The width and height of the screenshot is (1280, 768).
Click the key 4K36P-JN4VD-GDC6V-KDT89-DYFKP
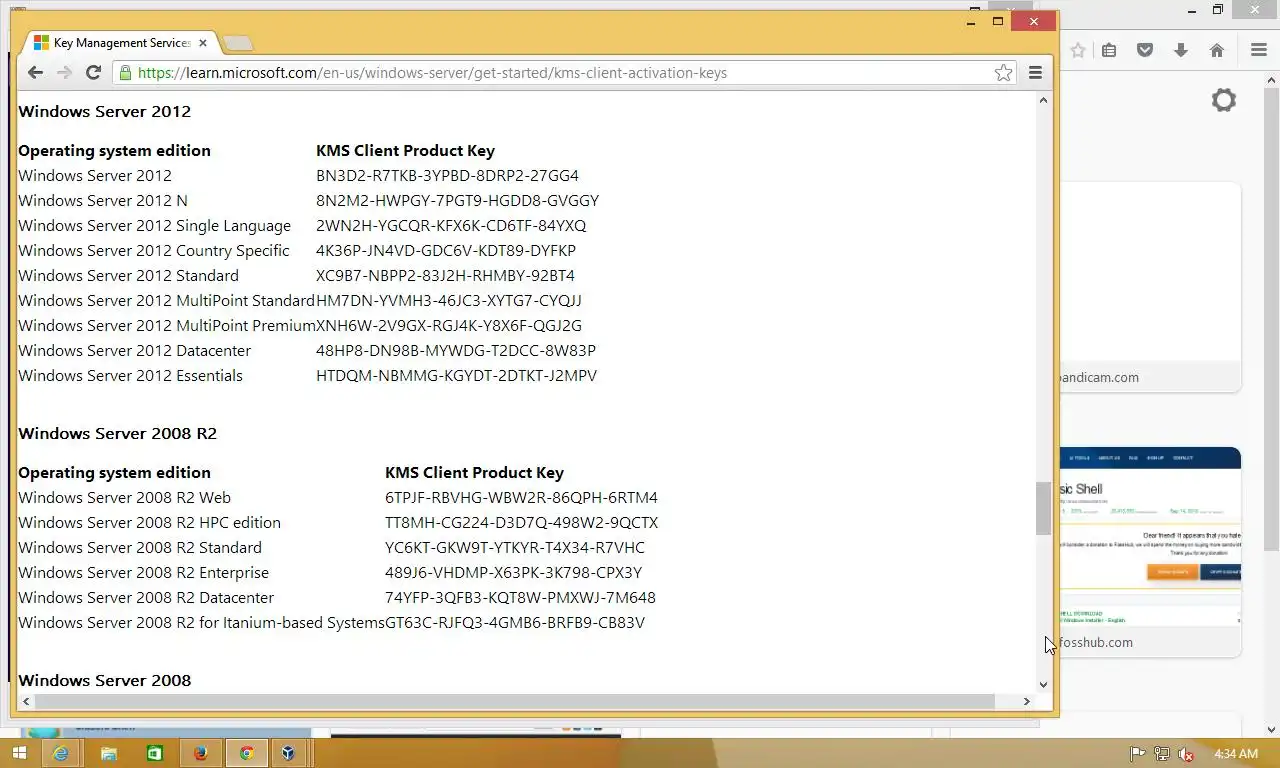point(446,251)
